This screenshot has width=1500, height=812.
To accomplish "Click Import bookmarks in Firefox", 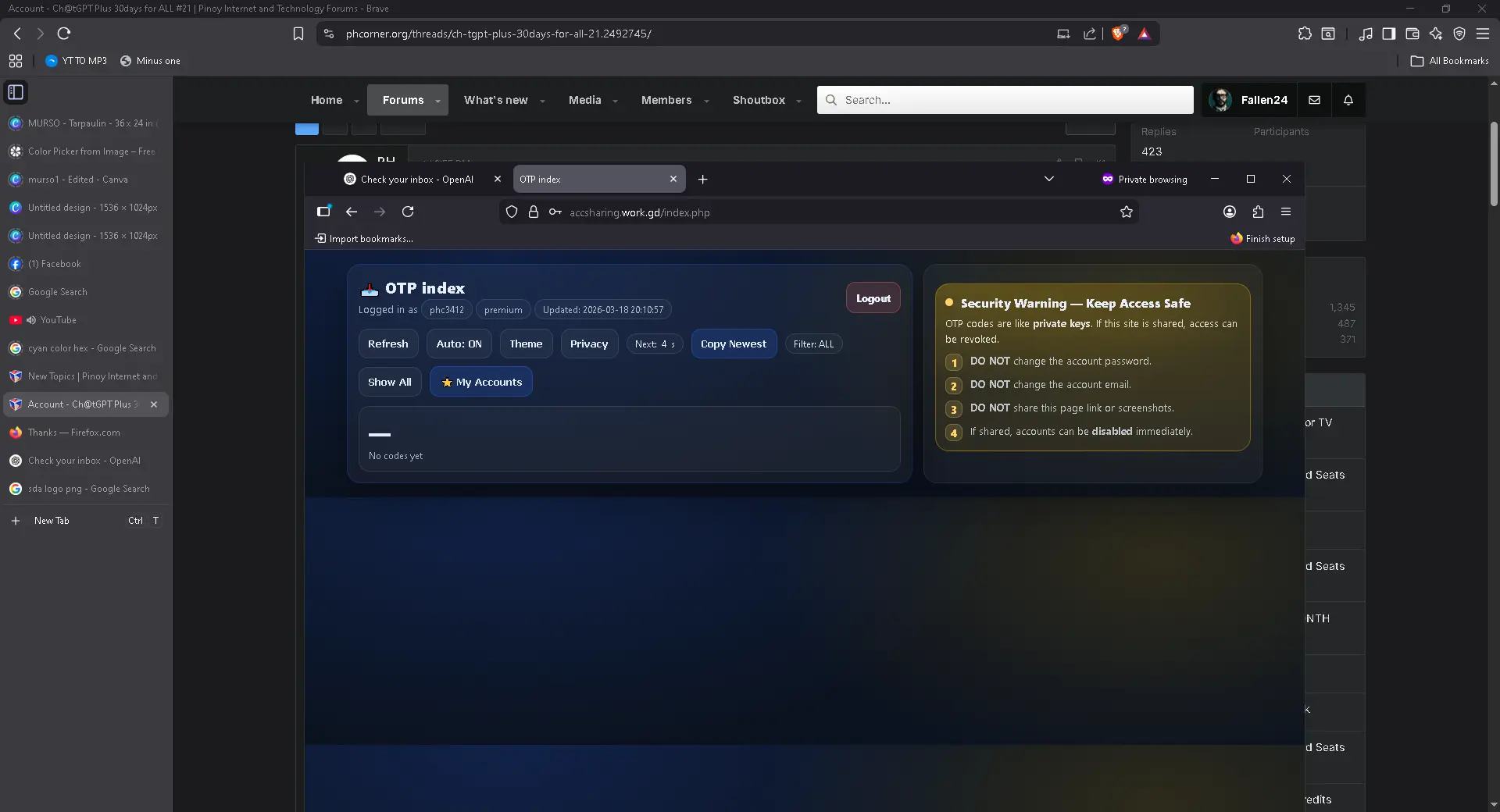I will pyautogui.click(x=364, y=239).
